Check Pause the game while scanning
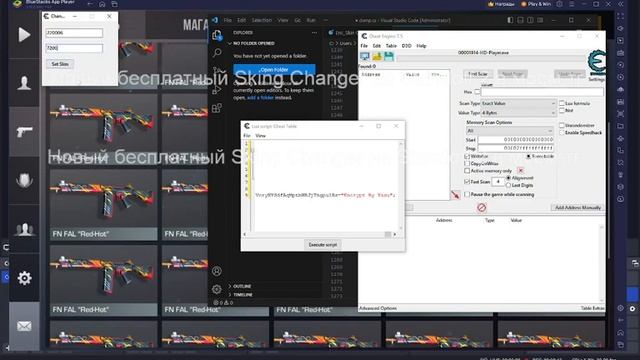Screen dimensions: 640x360 pos(467,195)
